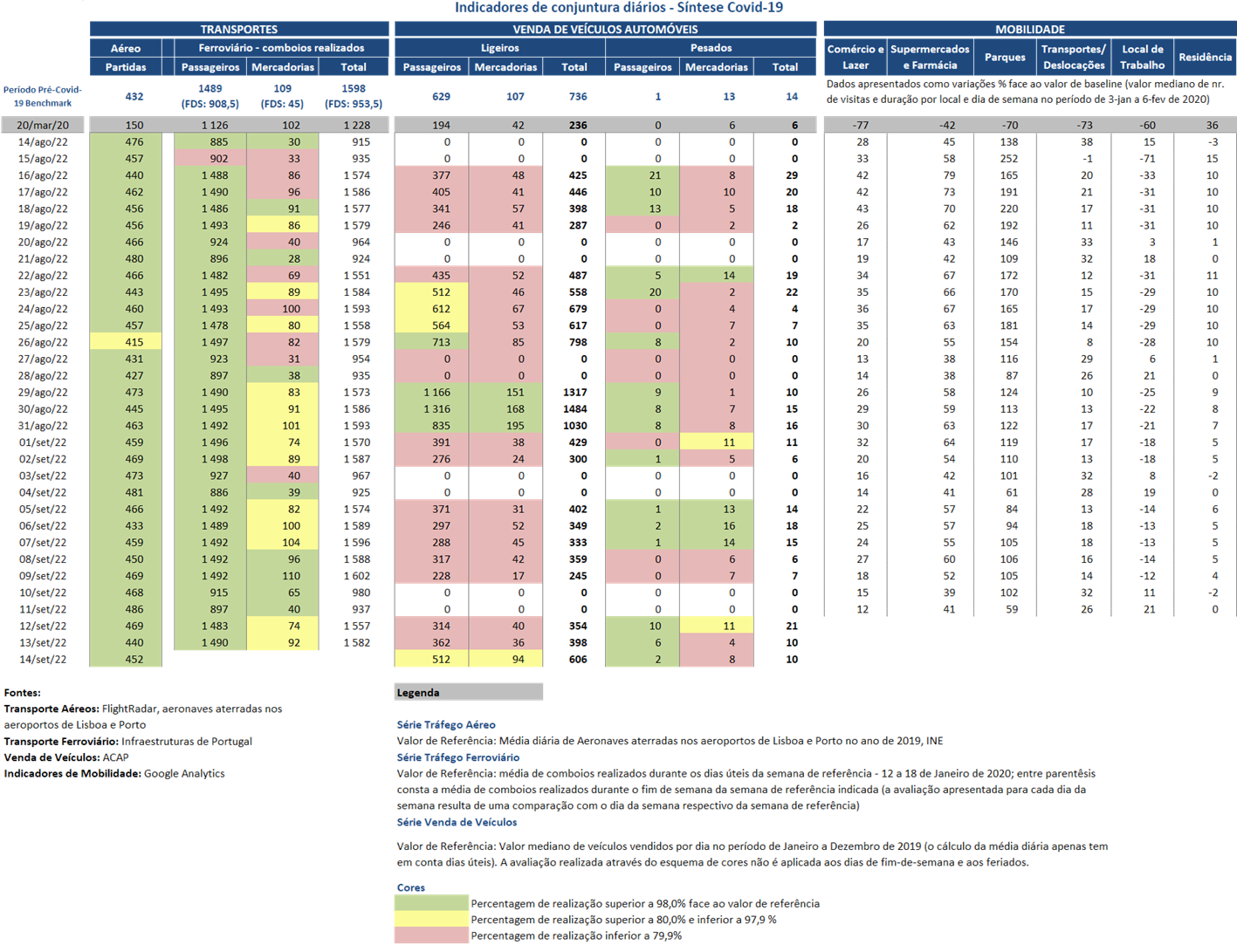Select the TRANSPORTES header cell
Viewport: 1237px width, 952px height.
coord(239,29)
